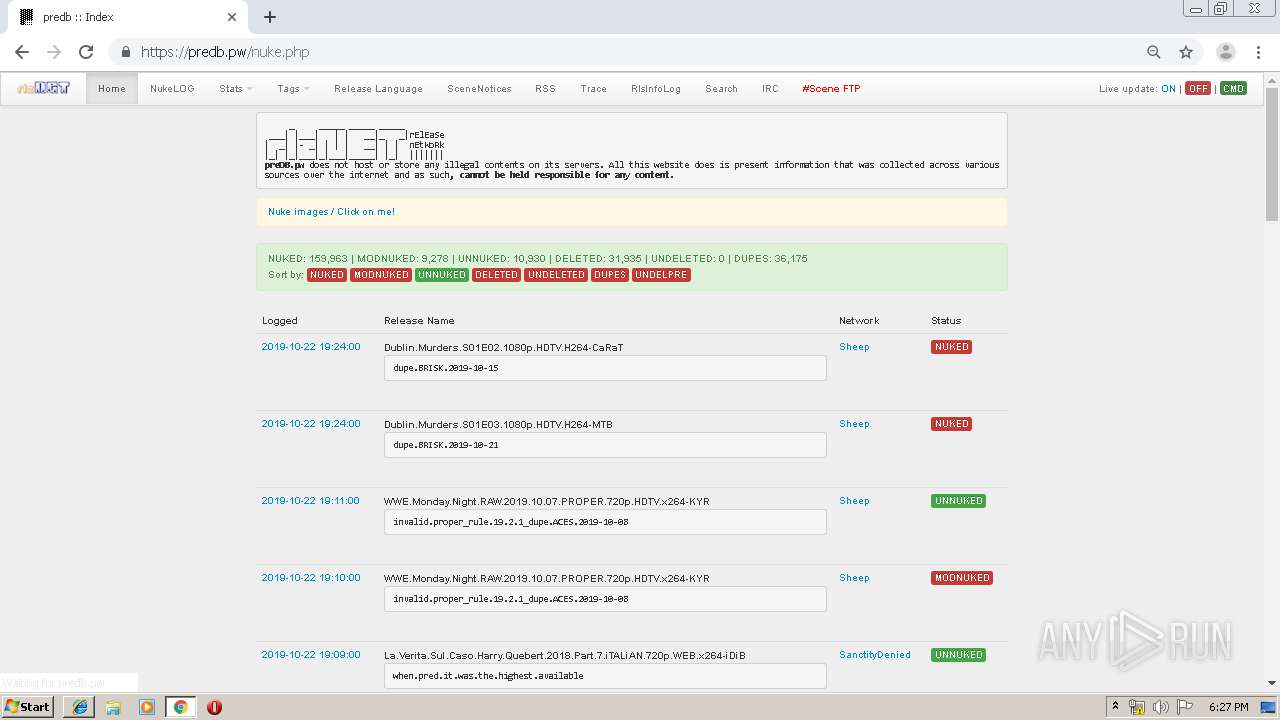Switch to Chrome taskbar icon
Screen dimensions: 1280x720
click(180, 707)
